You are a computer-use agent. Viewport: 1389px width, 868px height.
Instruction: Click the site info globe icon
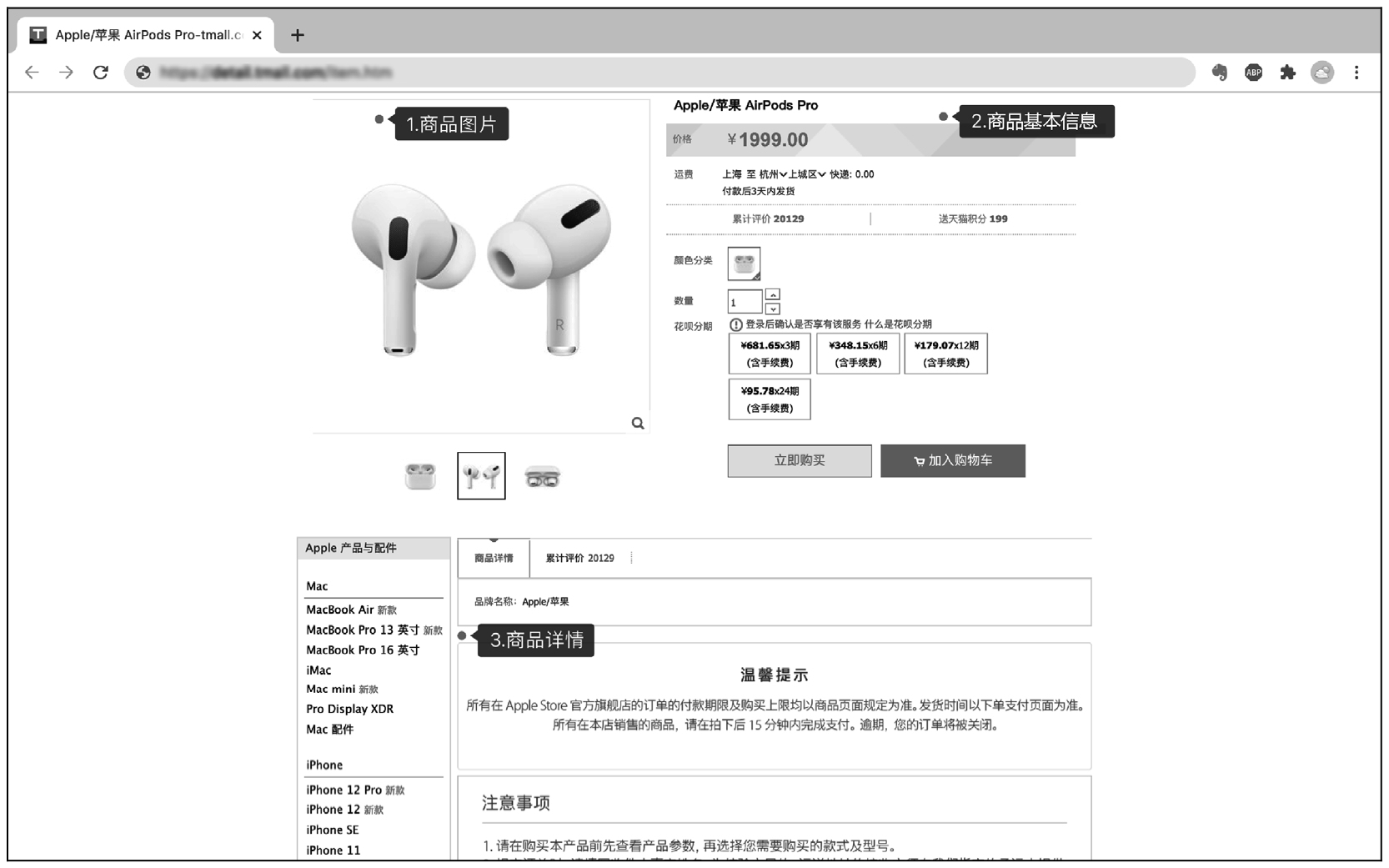pos(143,73)
